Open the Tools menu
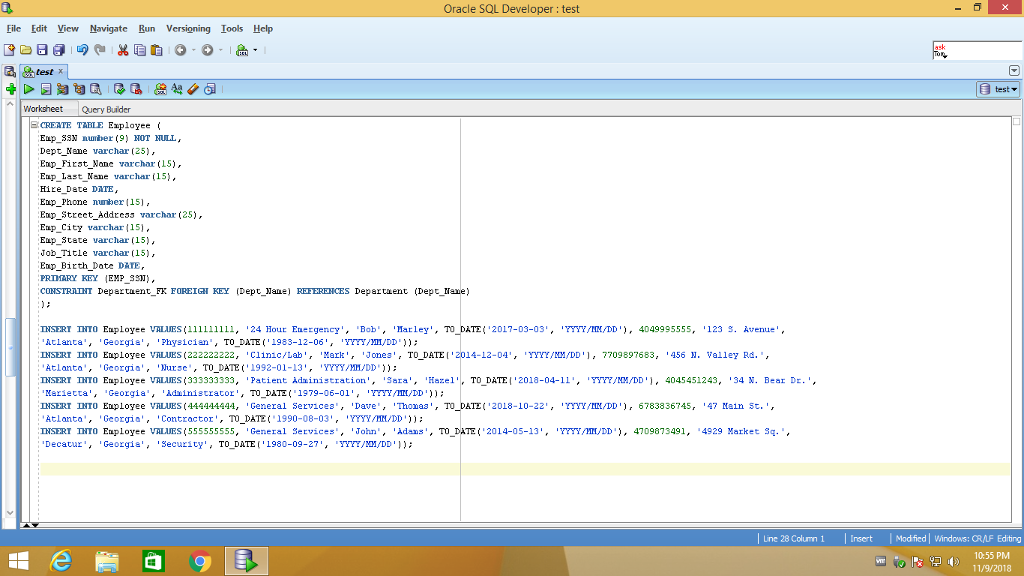1024x576 pixels. [x=232, y=28]
